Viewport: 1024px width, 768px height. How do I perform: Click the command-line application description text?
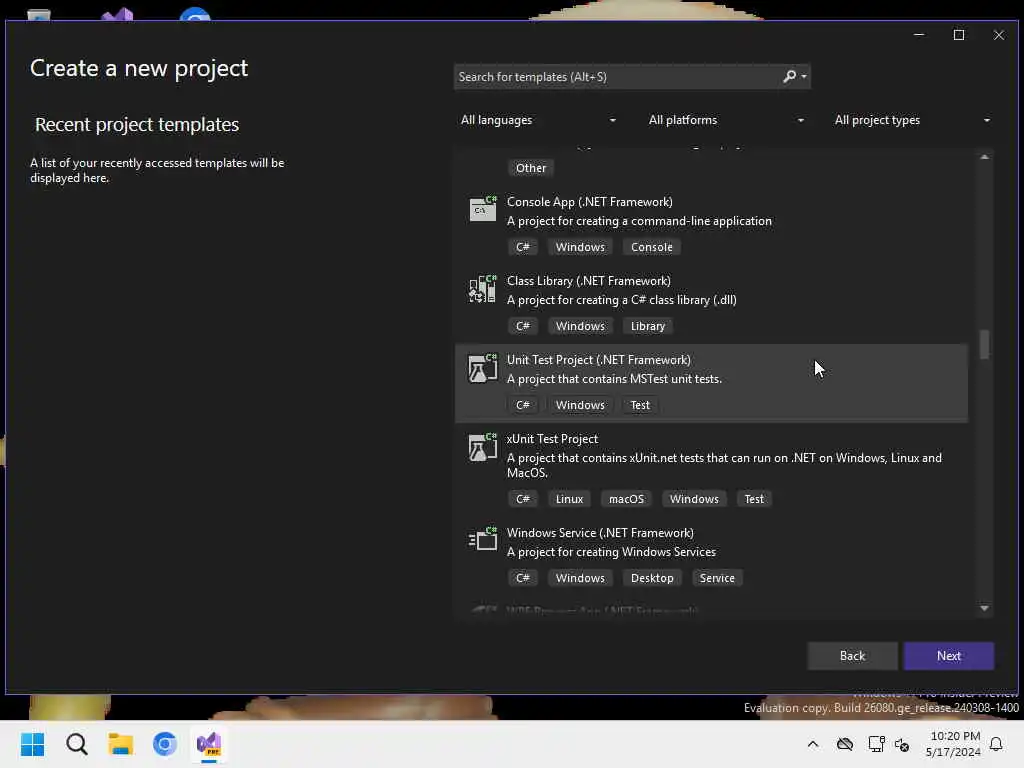639,221
